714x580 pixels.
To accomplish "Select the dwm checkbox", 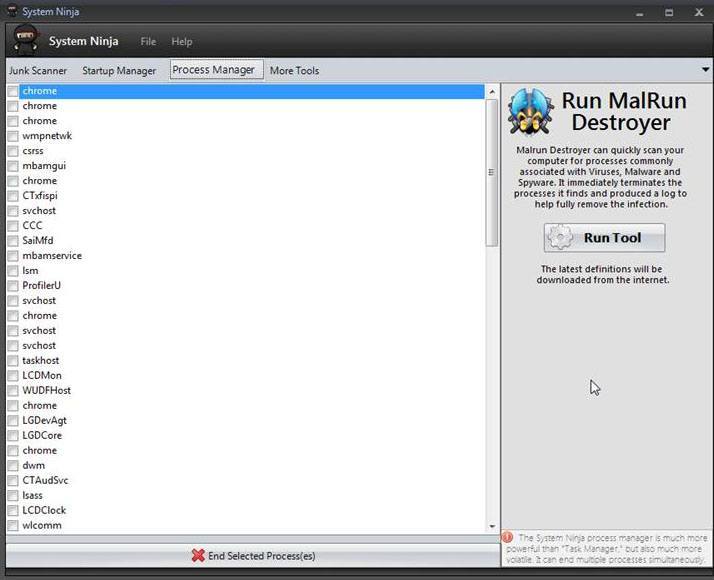I will 13,466.
